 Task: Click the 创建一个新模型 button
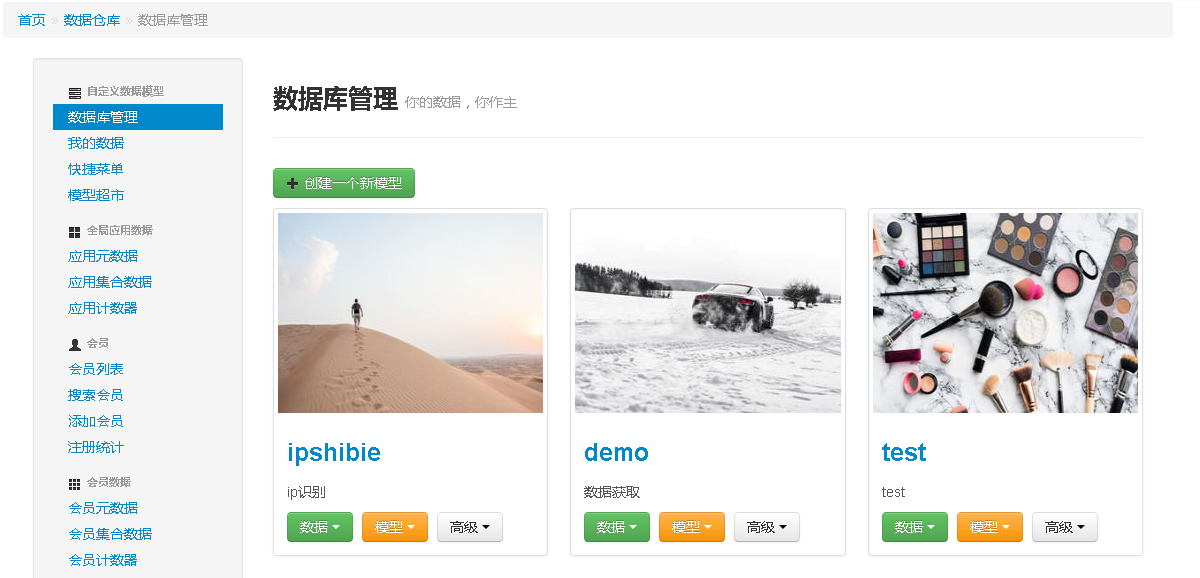point(344,183)
